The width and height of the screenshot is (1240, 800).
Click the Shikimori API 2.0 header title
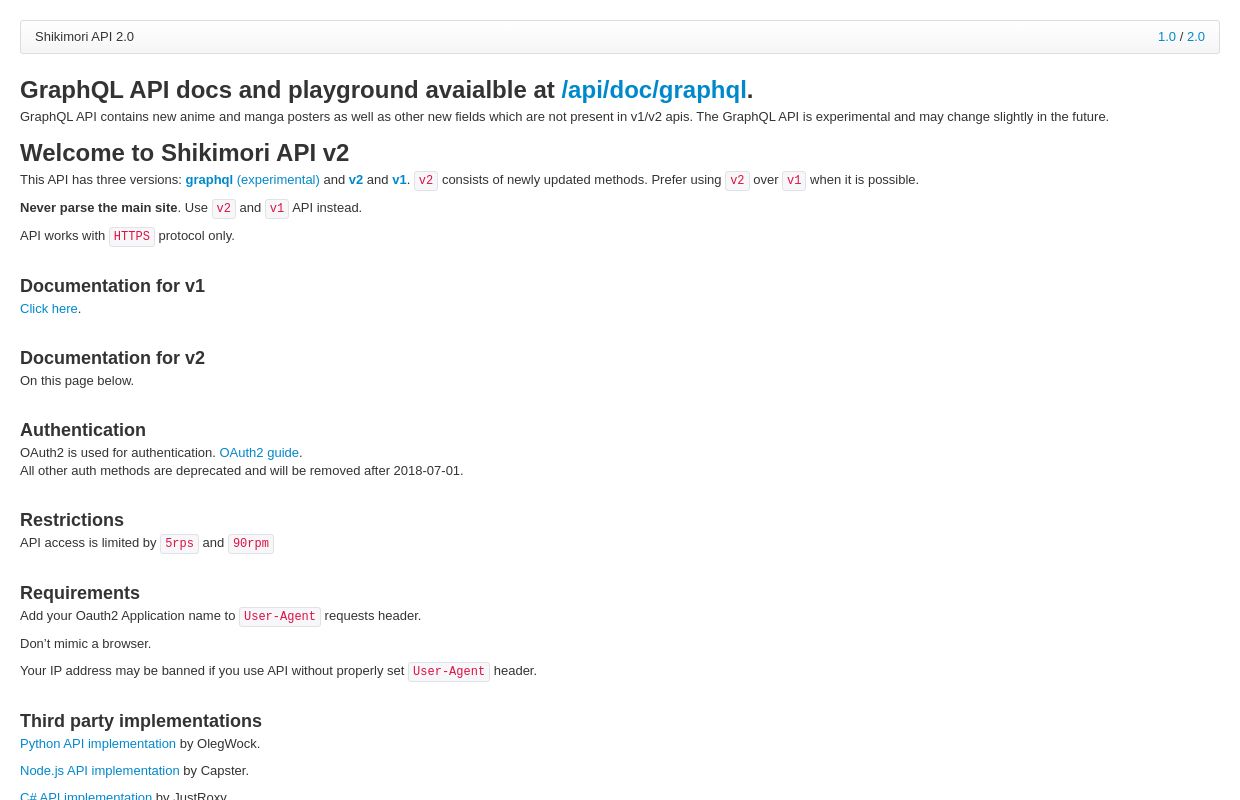[x=84, y=37]
